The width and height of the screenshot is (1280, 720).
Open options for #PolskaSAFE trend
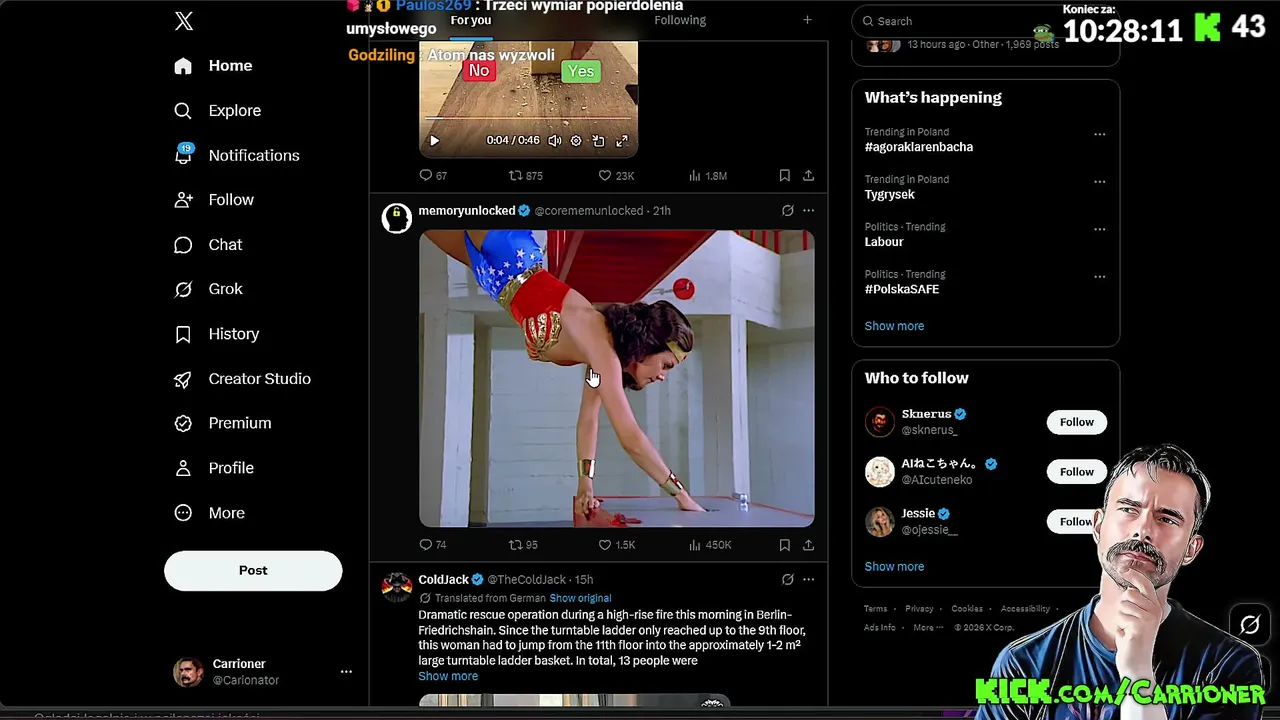[x=1099, y=277]
